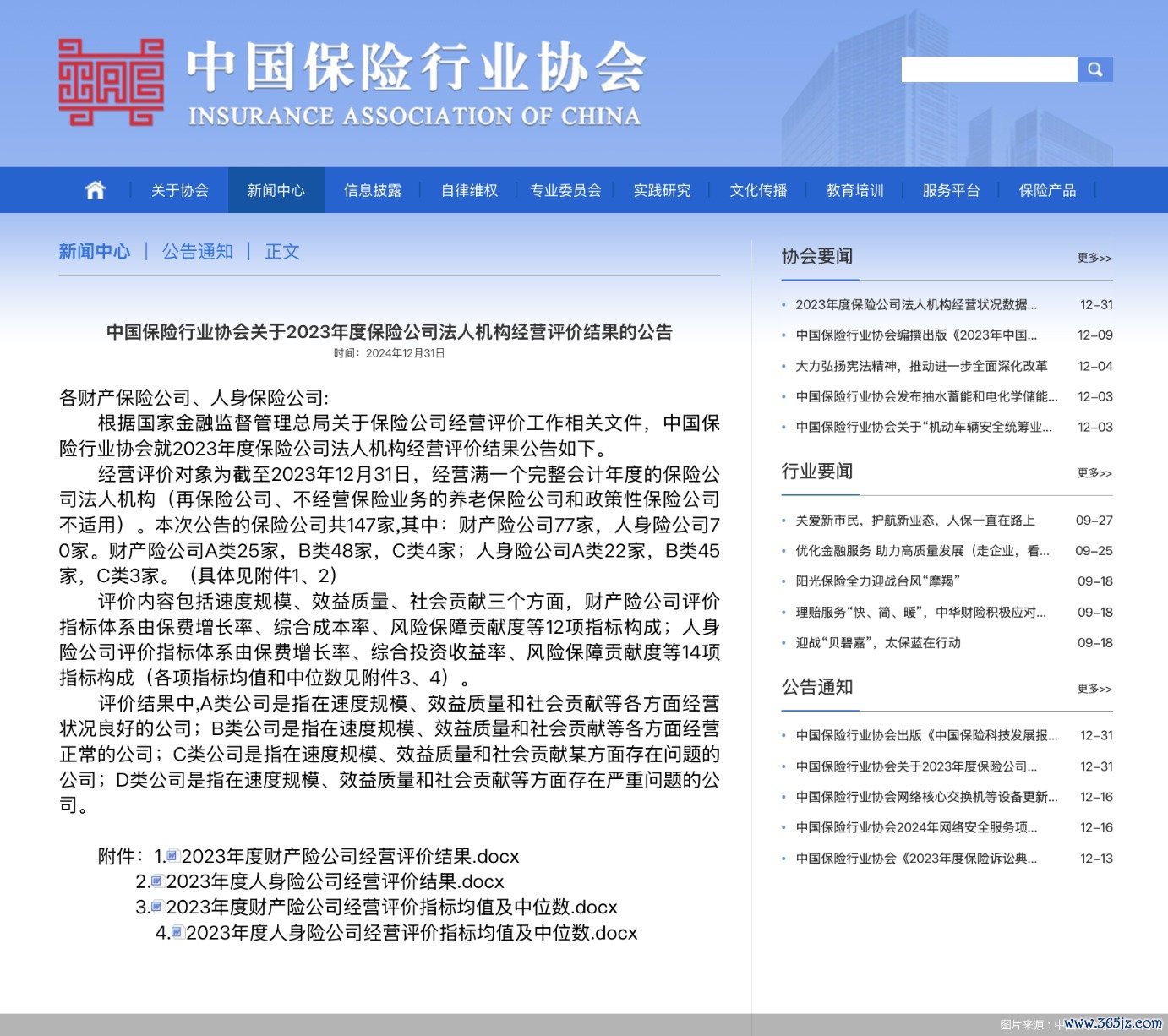Focus the site search input field
The height and width of the screenshot is (1036, 1168).
click(x=989, y=69)
